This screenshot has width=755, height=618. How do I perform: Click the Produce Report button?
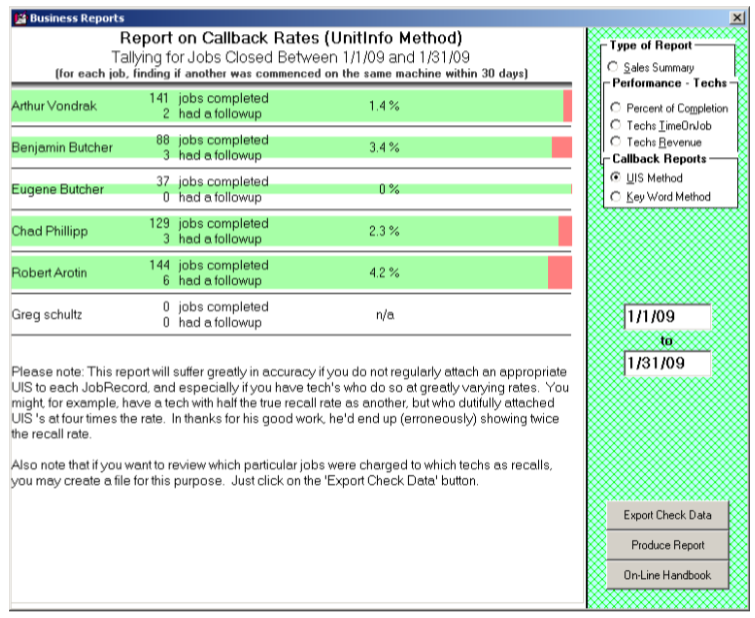click(x=667, y=546)
